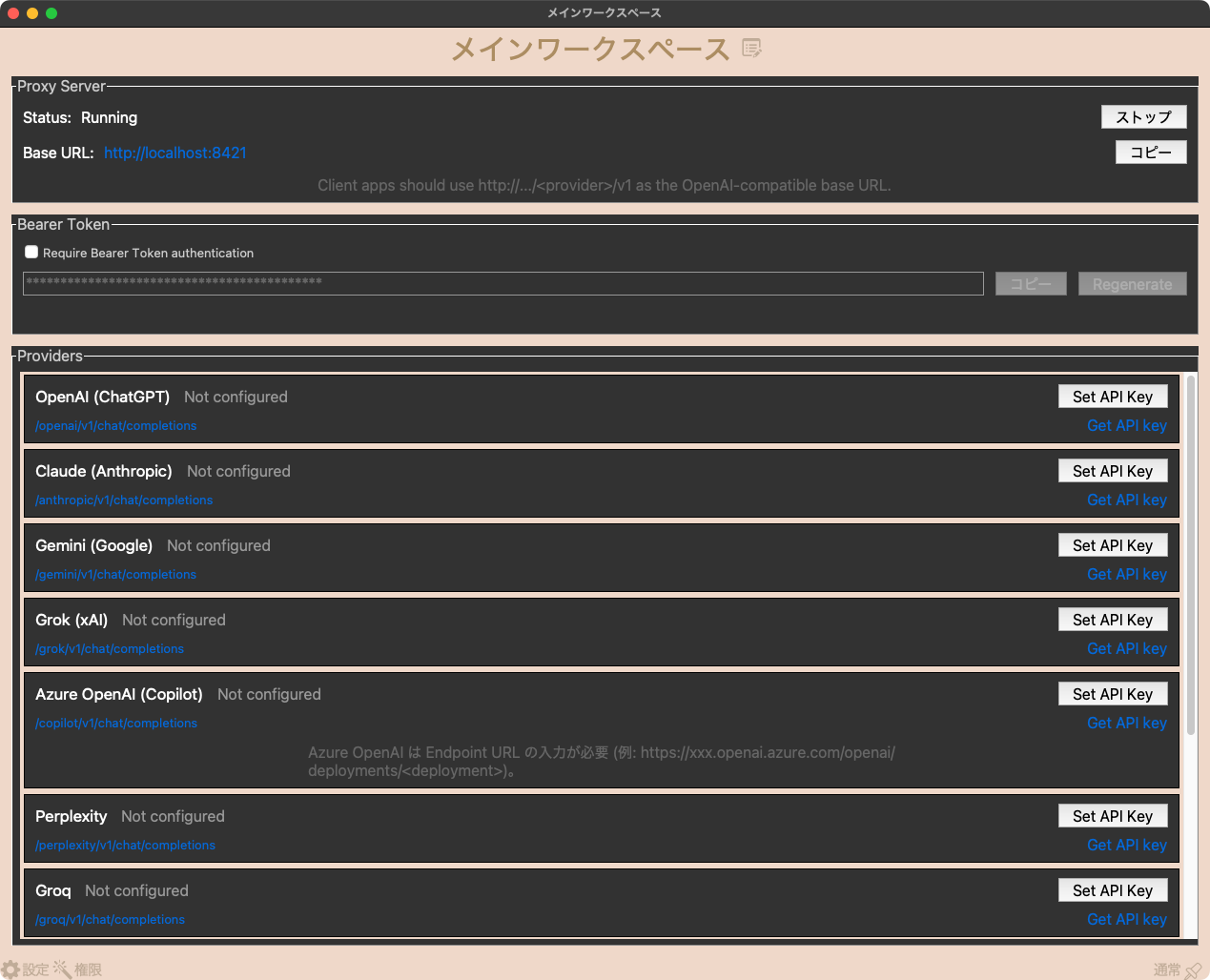
Task: Open Get API key link for Gemini
Action: (x=1127, y=574)
